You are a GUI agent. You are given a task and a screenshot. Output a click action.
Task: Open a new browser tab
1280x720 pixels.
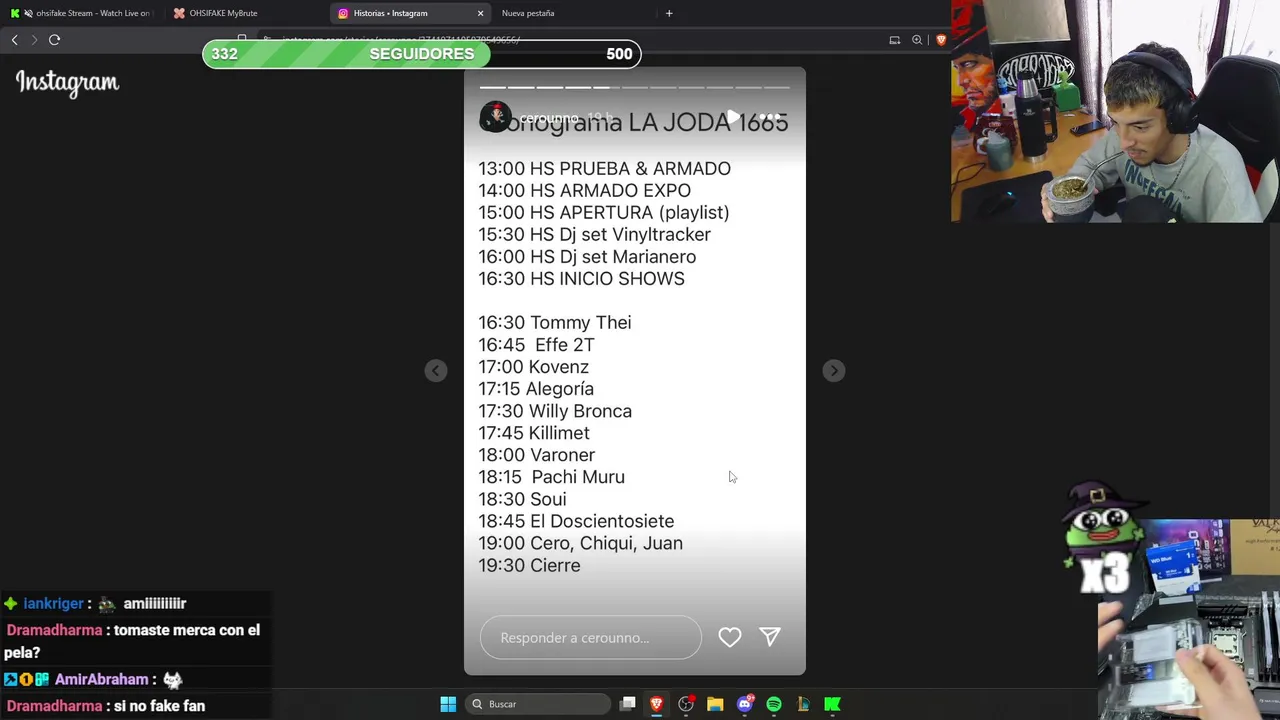pyautogui.click(x=669, y=13)
